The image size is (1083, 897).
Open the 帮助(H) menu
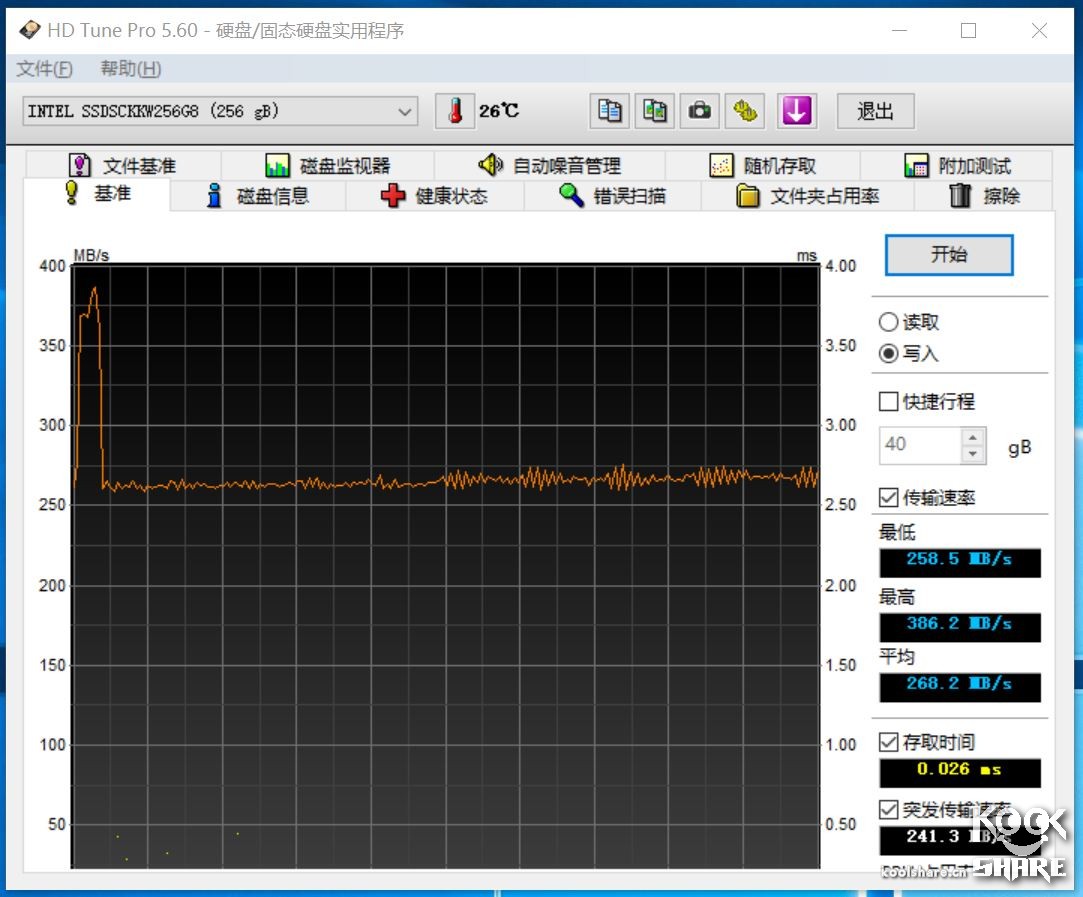130,68
